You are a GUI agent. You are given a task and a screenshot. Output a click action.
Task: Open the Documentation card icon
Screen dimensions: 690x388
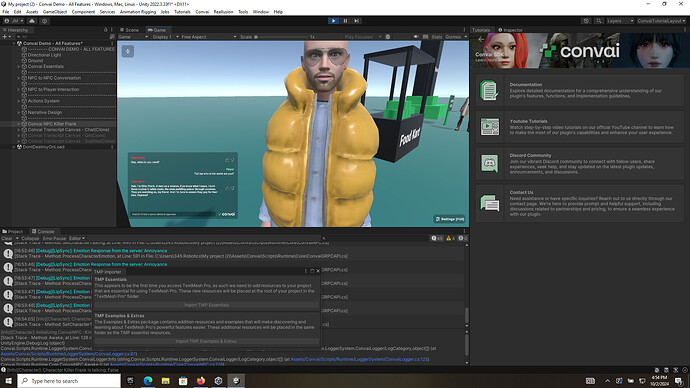(489, 90)
